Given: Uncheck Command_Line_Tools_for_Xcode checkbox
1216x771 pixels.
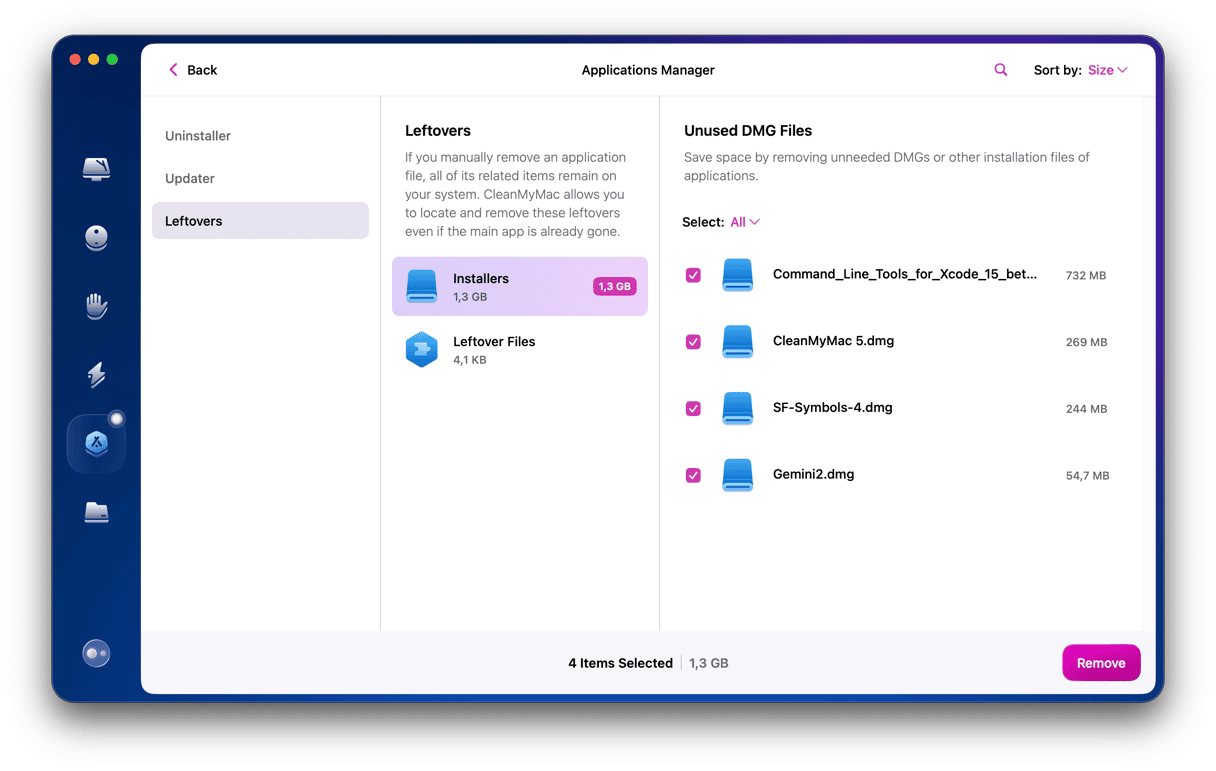Looking at the screenshot, I should pos(693,275).
